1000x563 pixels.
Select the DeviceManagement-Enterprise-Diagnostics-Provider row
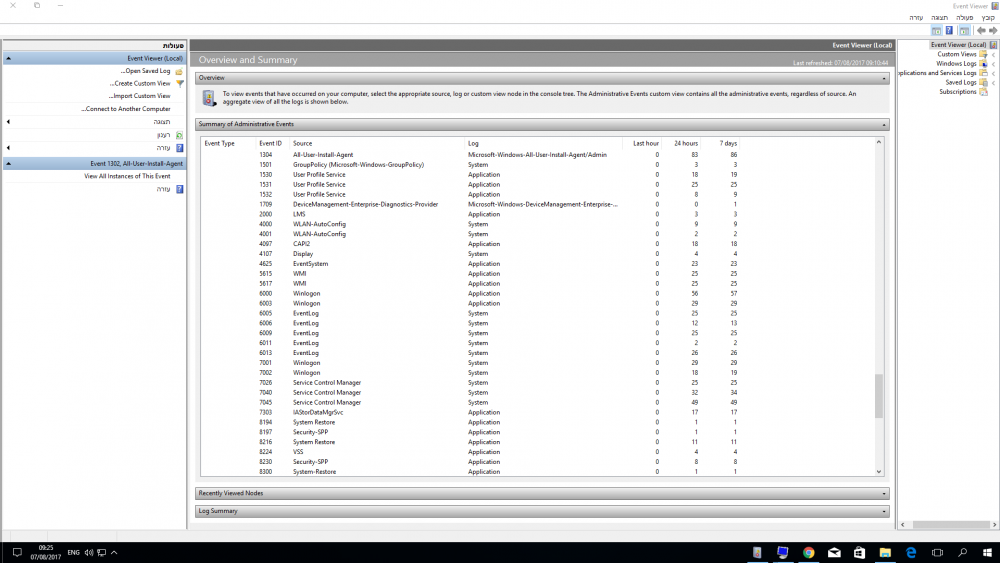pos(472,205)
